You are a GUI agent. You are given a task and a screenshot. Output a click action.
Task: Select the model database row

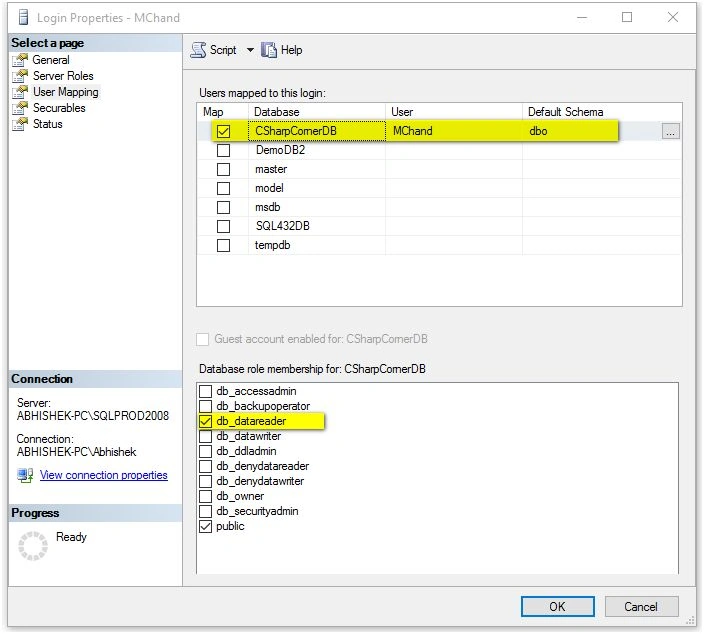click(x=439, y=189)
